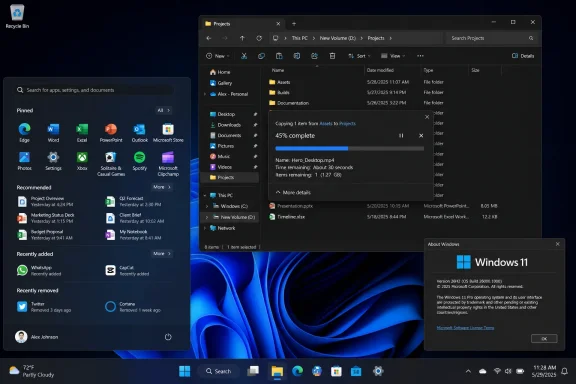This screenshot has width=576, height=384.
Task: Click the Windows Start button on taskbar
Action: 185,371
